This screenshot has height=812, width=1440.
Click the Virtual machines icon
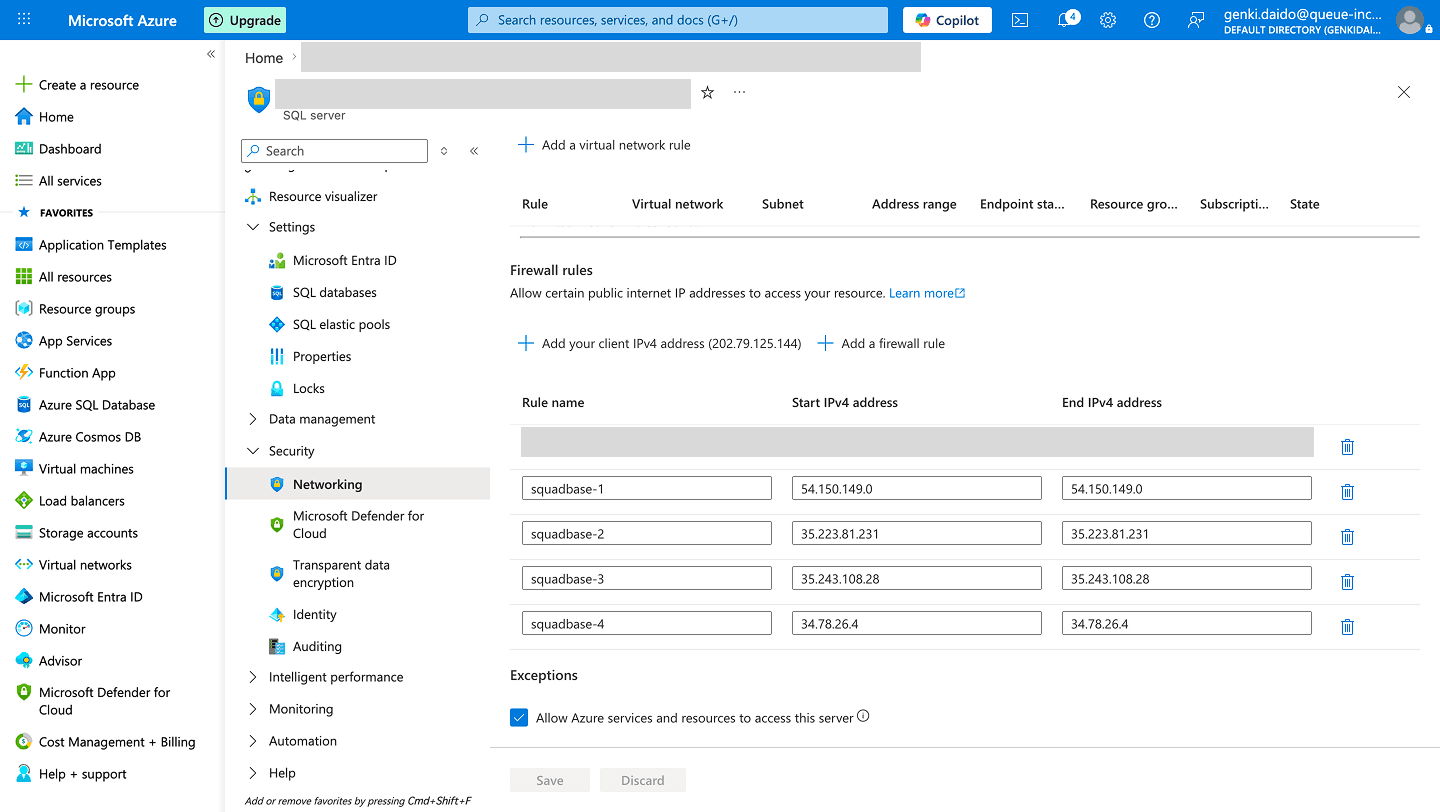(x=24, y=469)
